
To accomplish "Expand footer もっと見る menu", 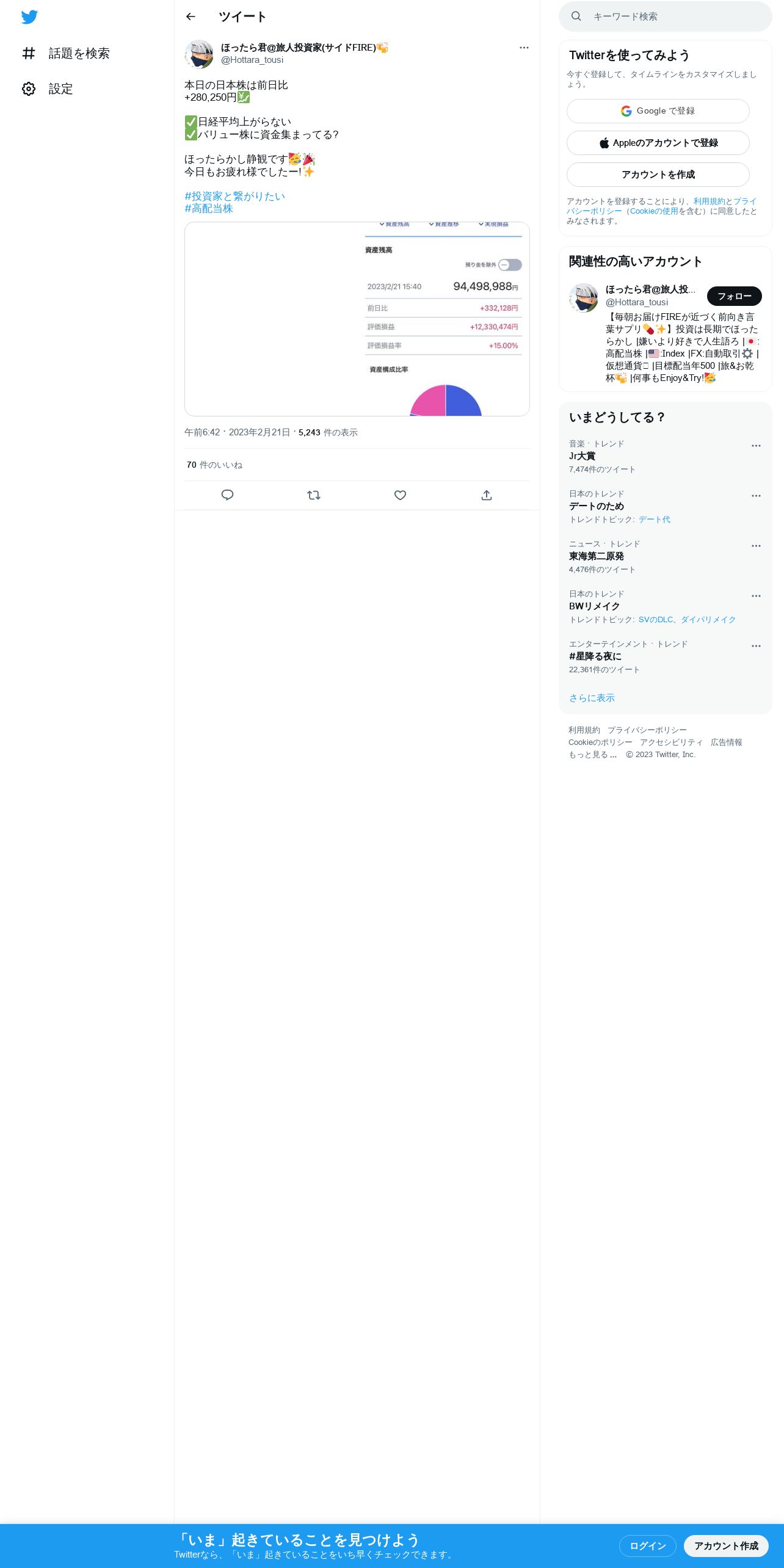I will pos(593,755).
